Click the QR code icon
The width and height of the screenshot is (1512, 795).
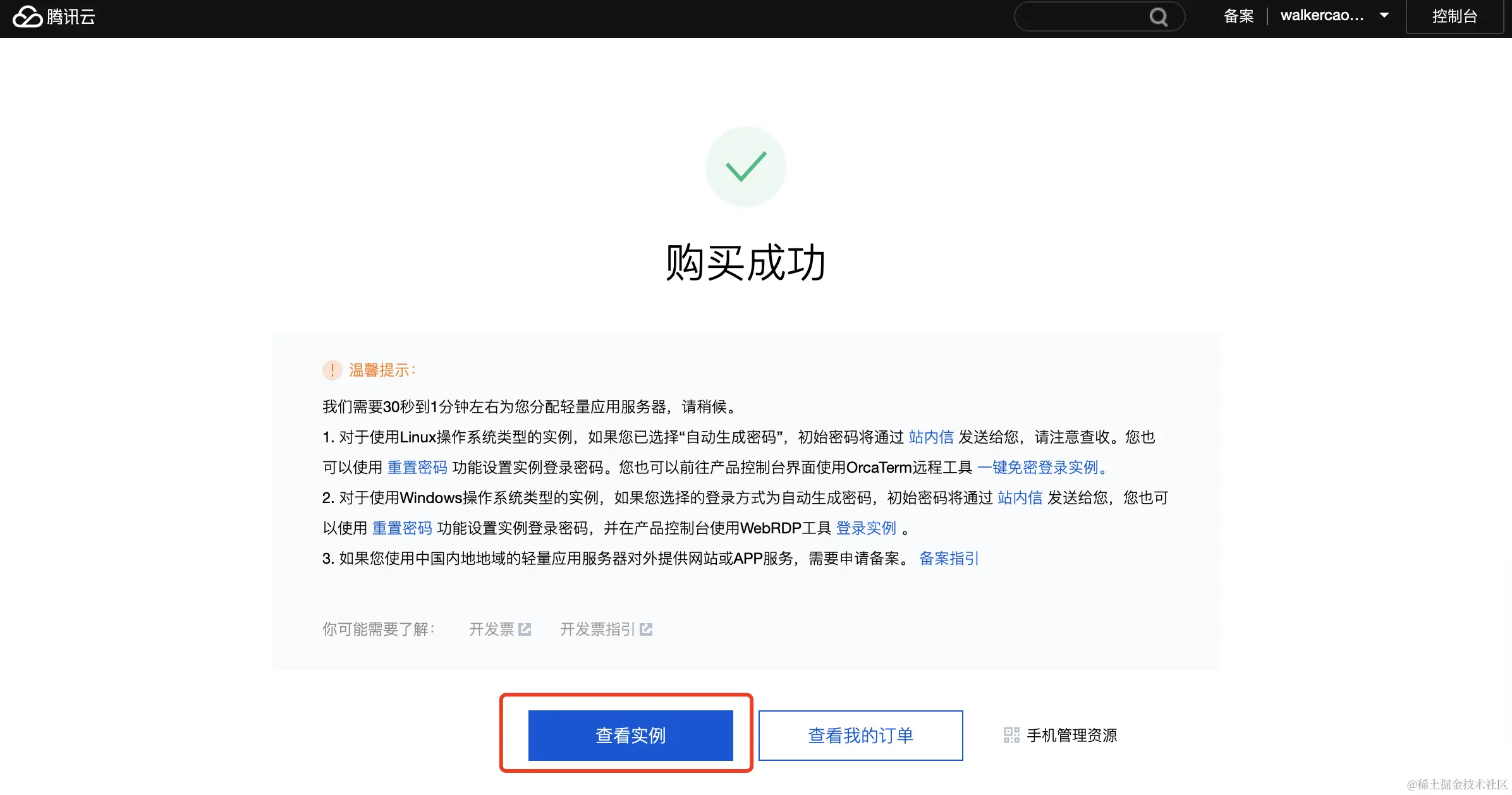coord(1011,735)
